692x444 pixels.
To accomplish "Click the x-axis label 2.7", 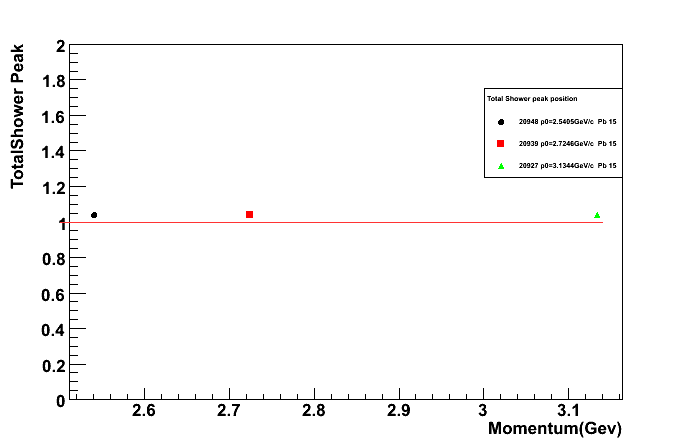I will pos(229,411).
